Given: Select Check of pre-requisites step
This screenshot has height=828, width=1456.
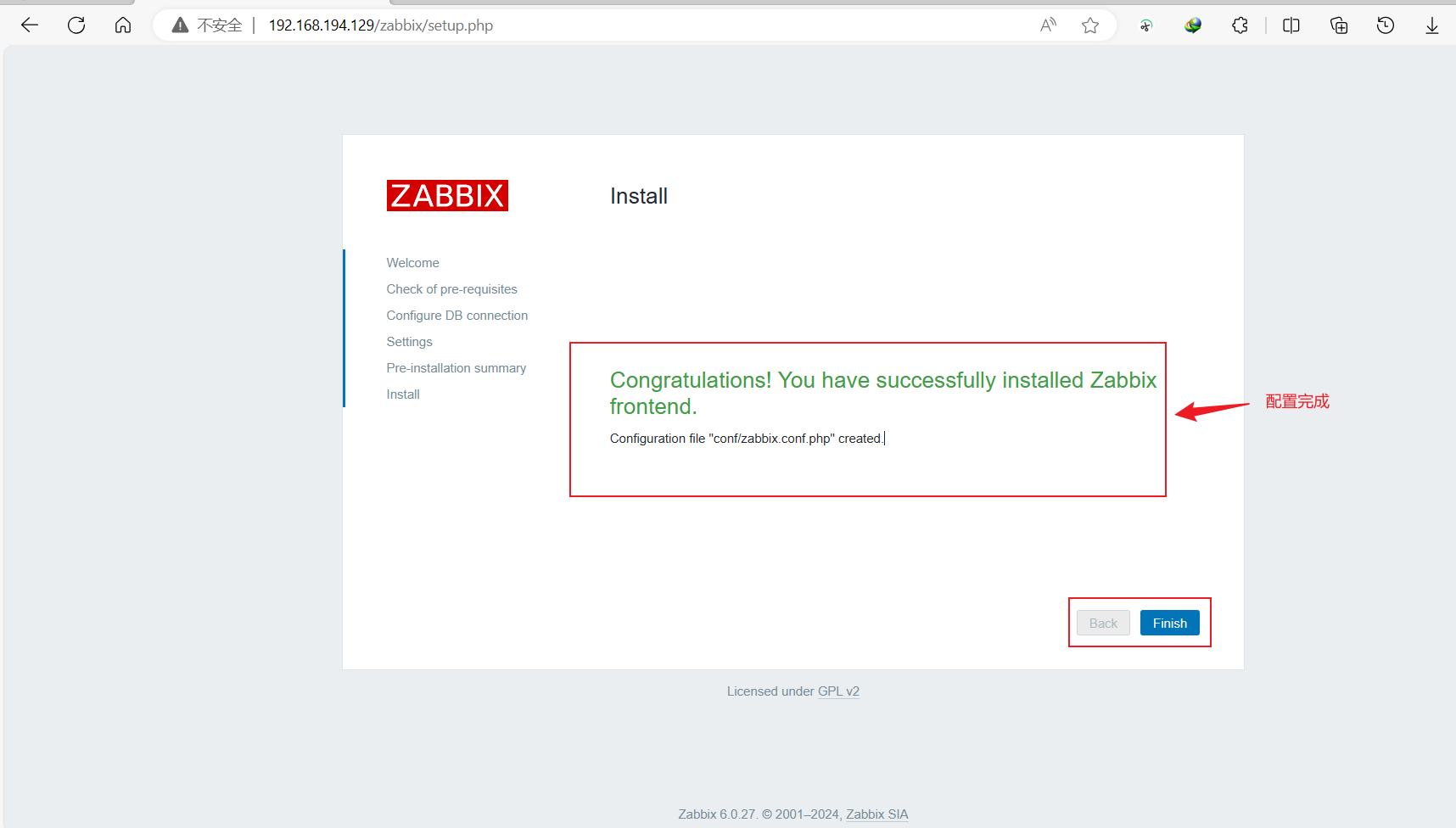Looking at the screenshot, I should pos(452,289).
